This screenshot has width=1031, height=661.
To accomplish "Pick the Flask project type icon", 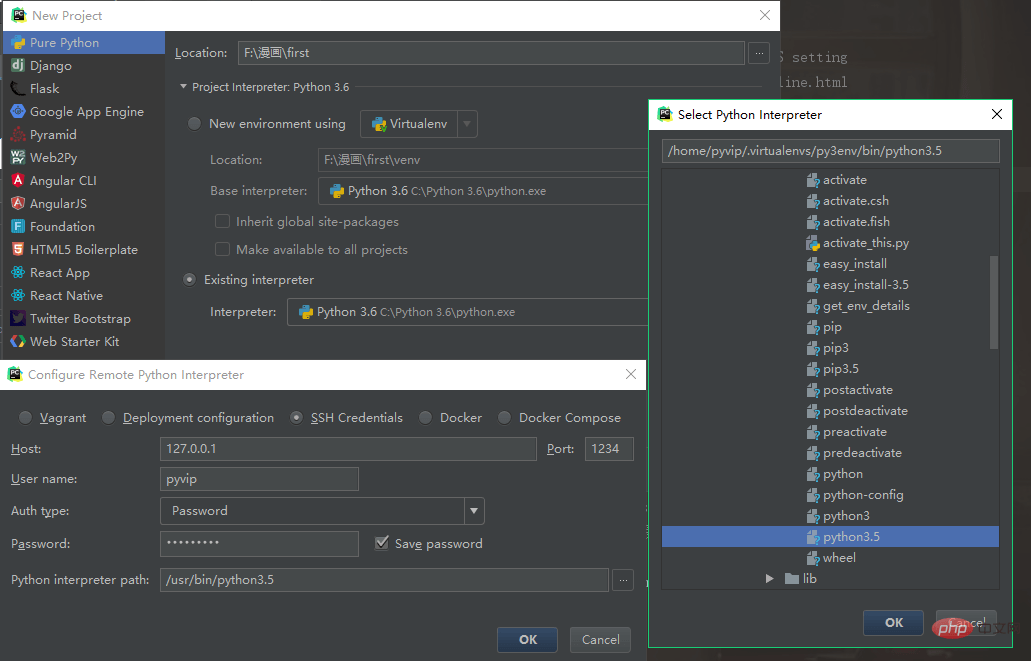I will [18, 88].
